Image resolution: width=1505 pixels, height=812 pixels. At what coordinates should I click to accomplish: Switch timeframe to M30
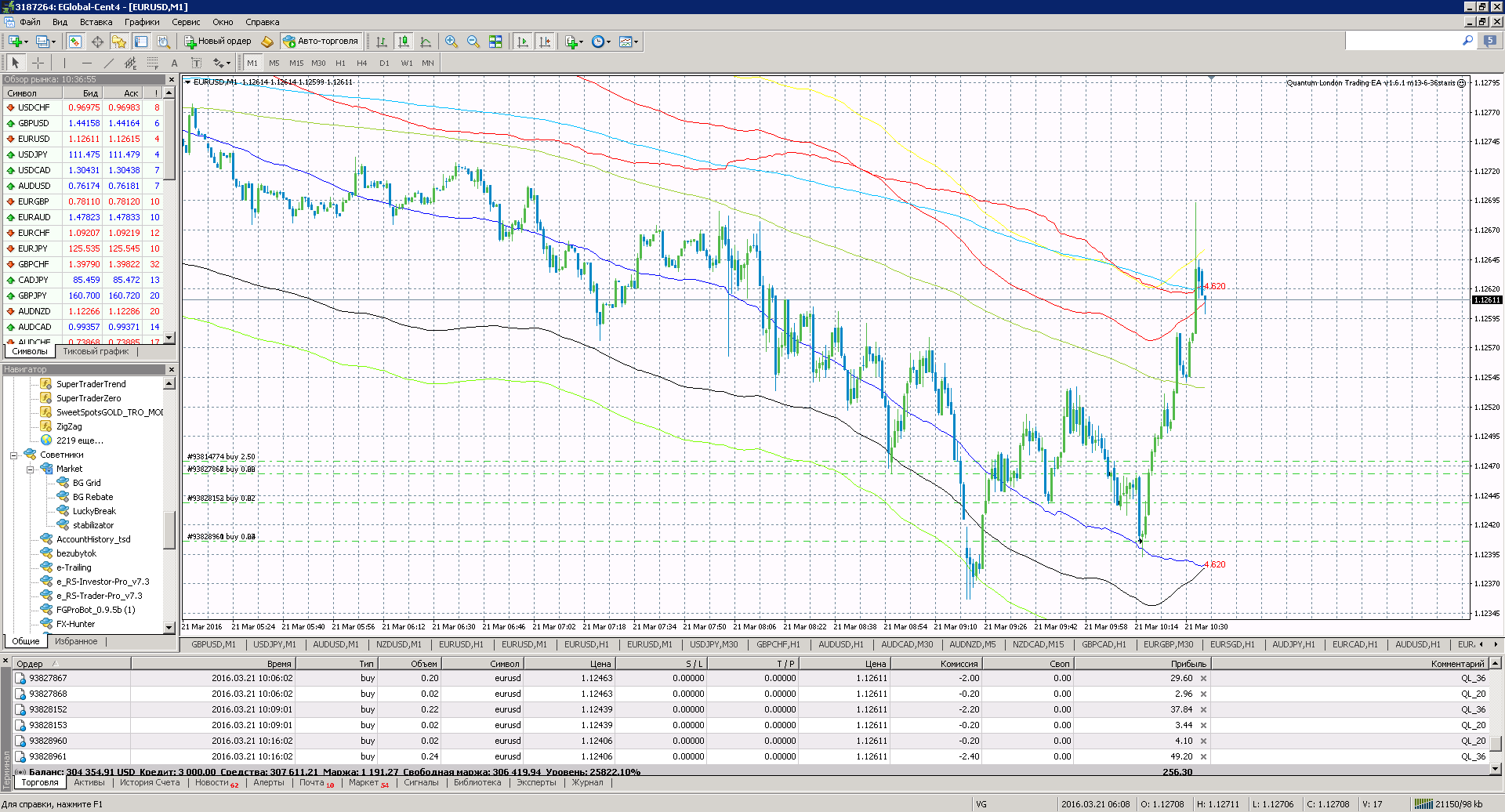tap(318, 63)
